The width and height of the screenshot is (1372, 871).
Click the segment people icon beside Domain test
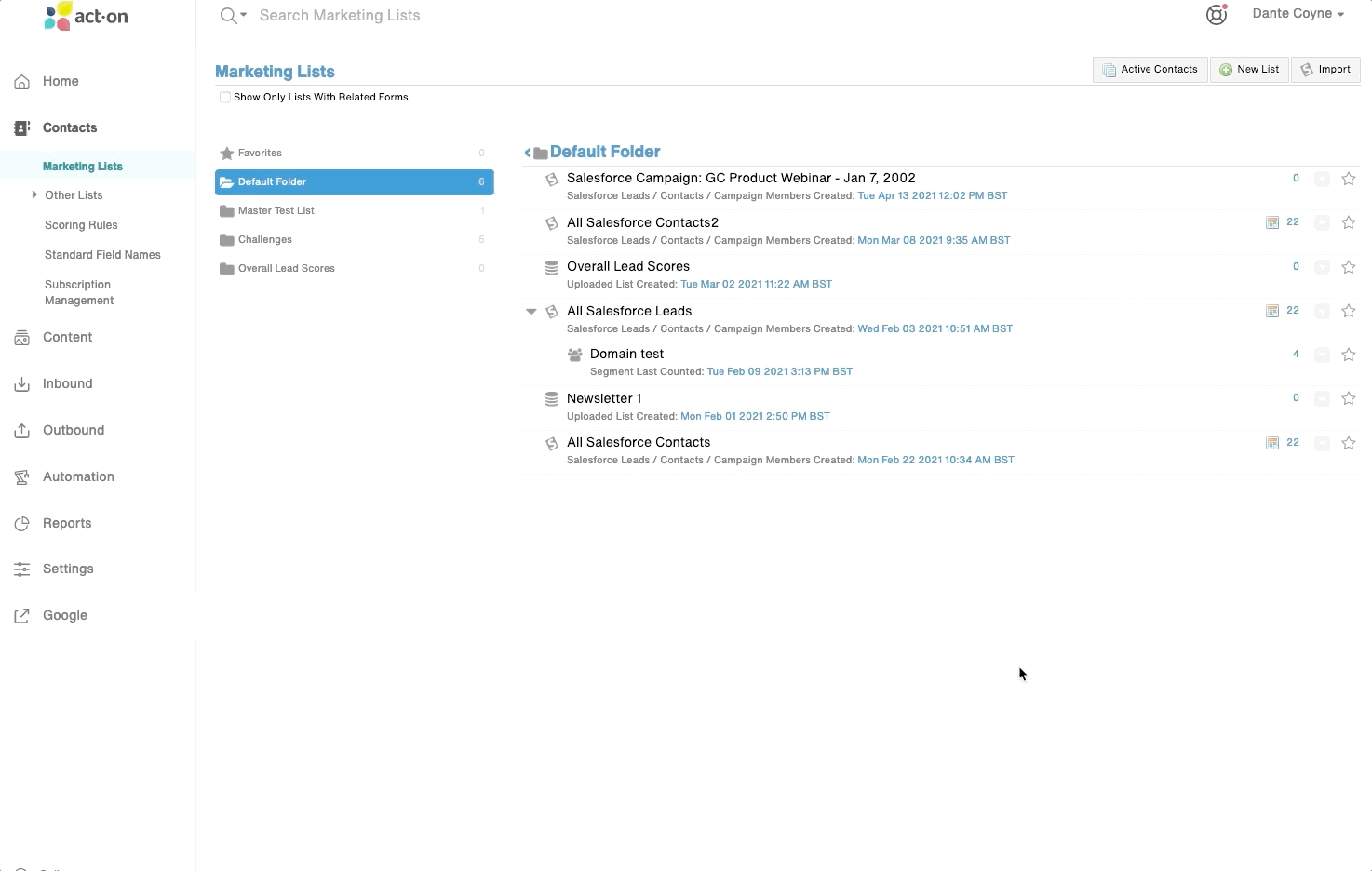pos(575,355)
